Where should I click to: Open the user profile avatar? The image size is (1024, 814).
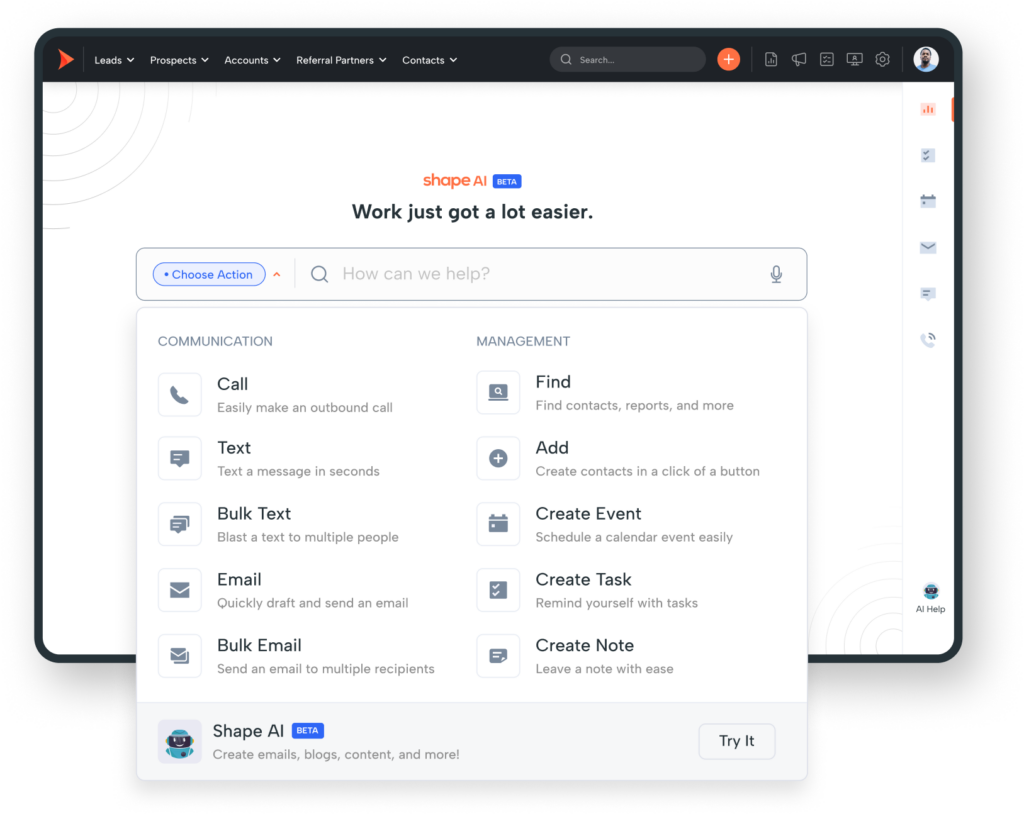[x=926, y=60]
